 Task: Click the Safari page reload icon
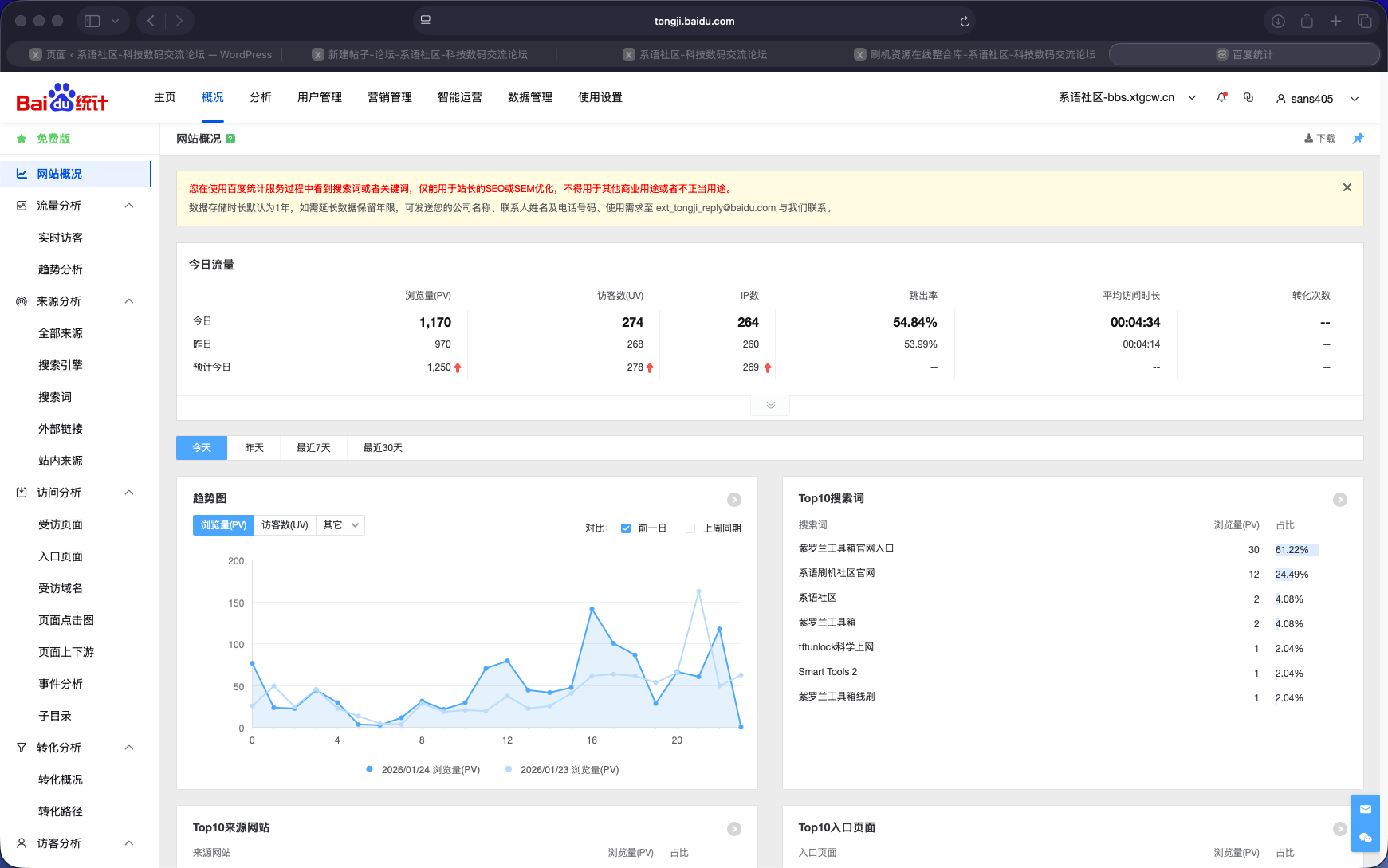click(x=965, y=22)
